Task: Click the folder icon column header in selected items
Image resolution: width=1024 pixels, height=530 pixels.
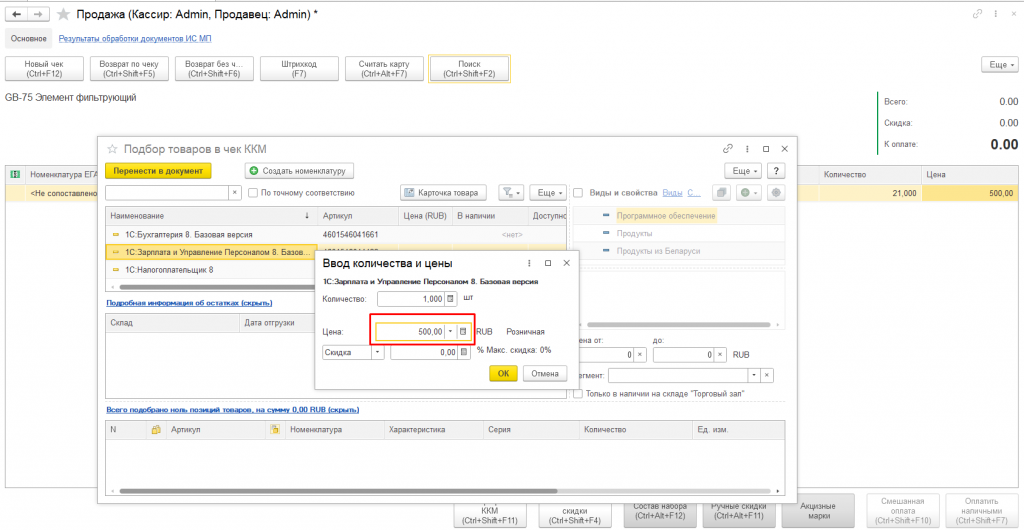Action: (155, 430)
